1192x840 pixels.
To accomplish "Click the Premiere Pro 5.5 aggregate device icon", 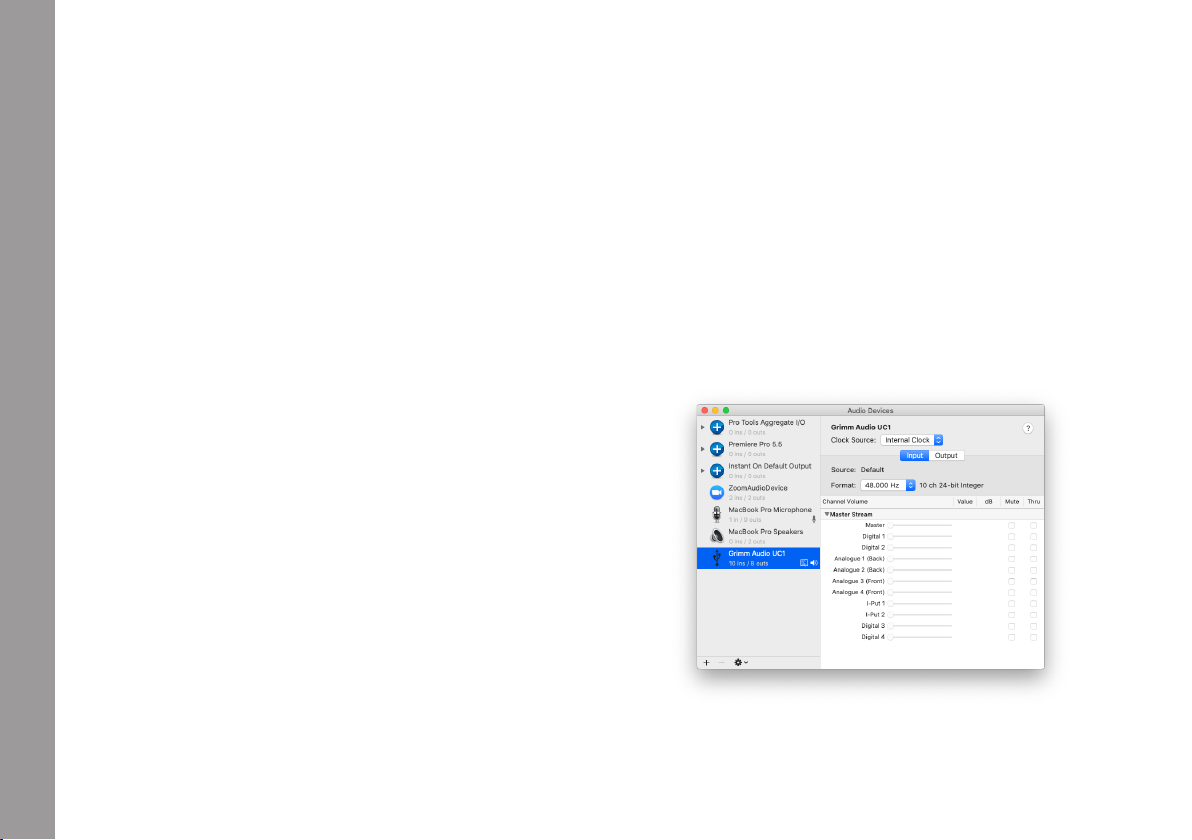I will [x=716, y=449].
